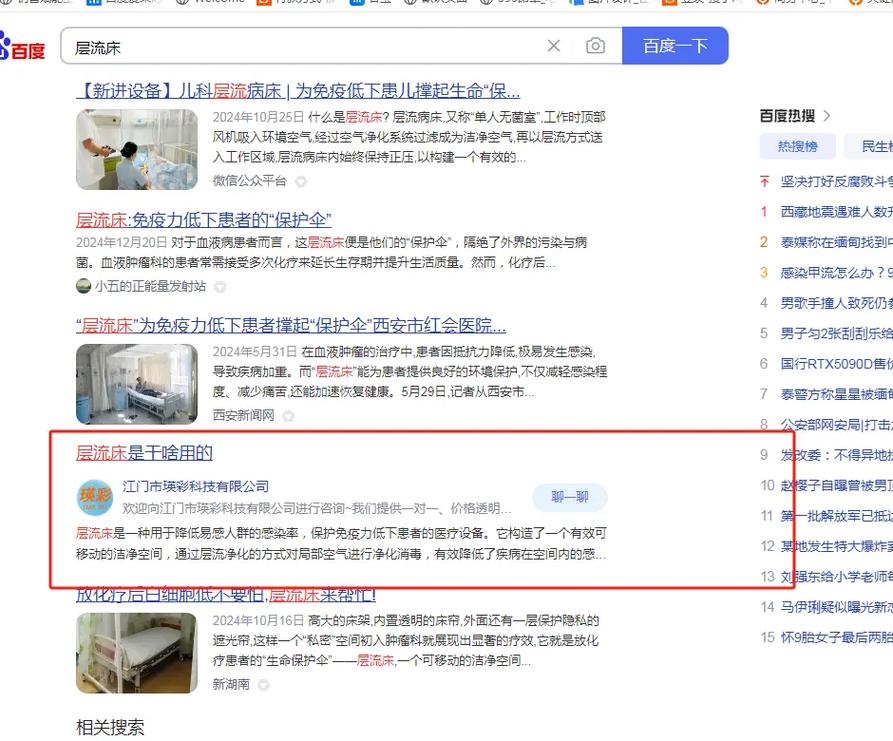Select the 民生 tab in hot search

click(869, 146)
